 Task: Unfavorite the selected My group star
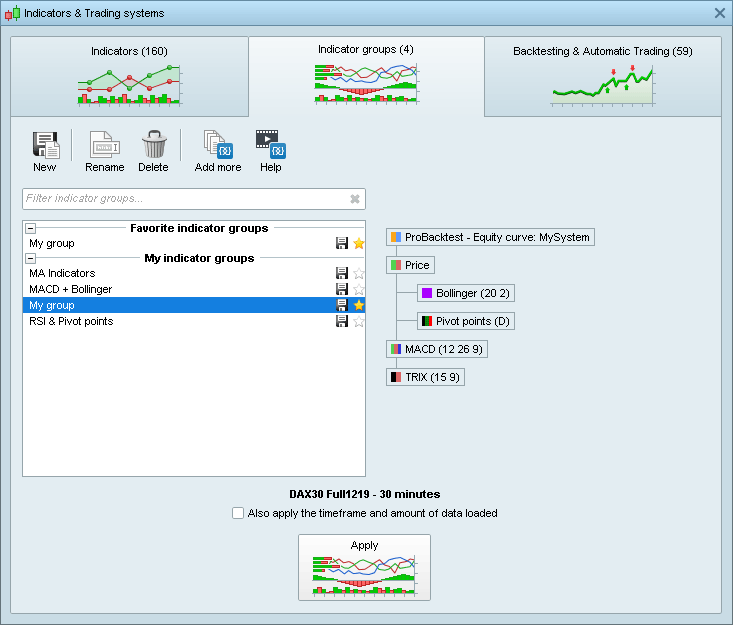(359, 305)
